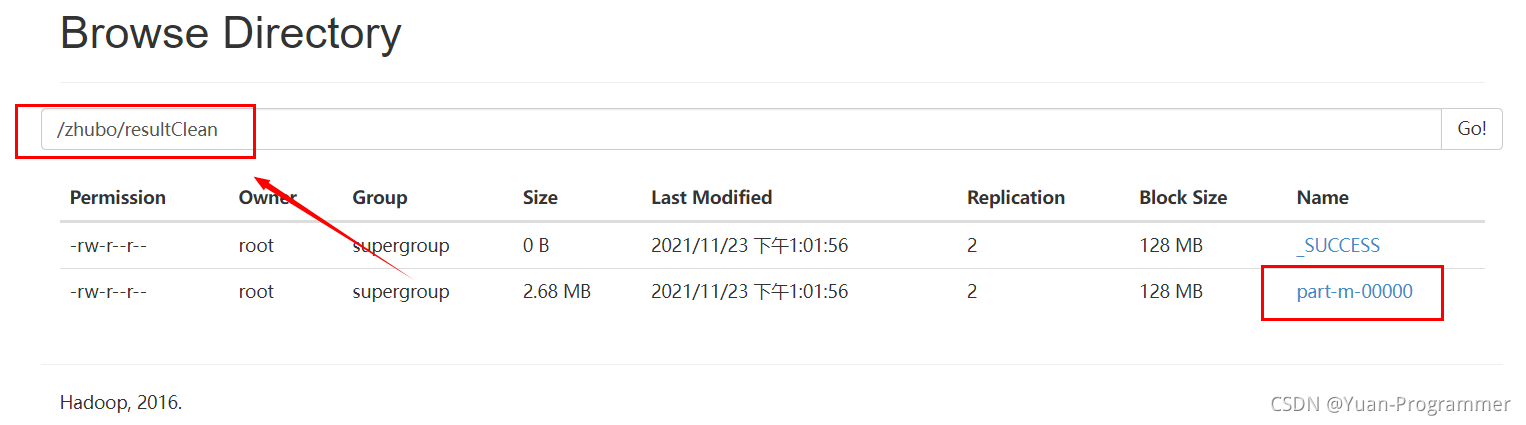The height and width of the screenshot is (425, 1526).
Task: Click the Browse Directory heading
Action: click(231, 33)
